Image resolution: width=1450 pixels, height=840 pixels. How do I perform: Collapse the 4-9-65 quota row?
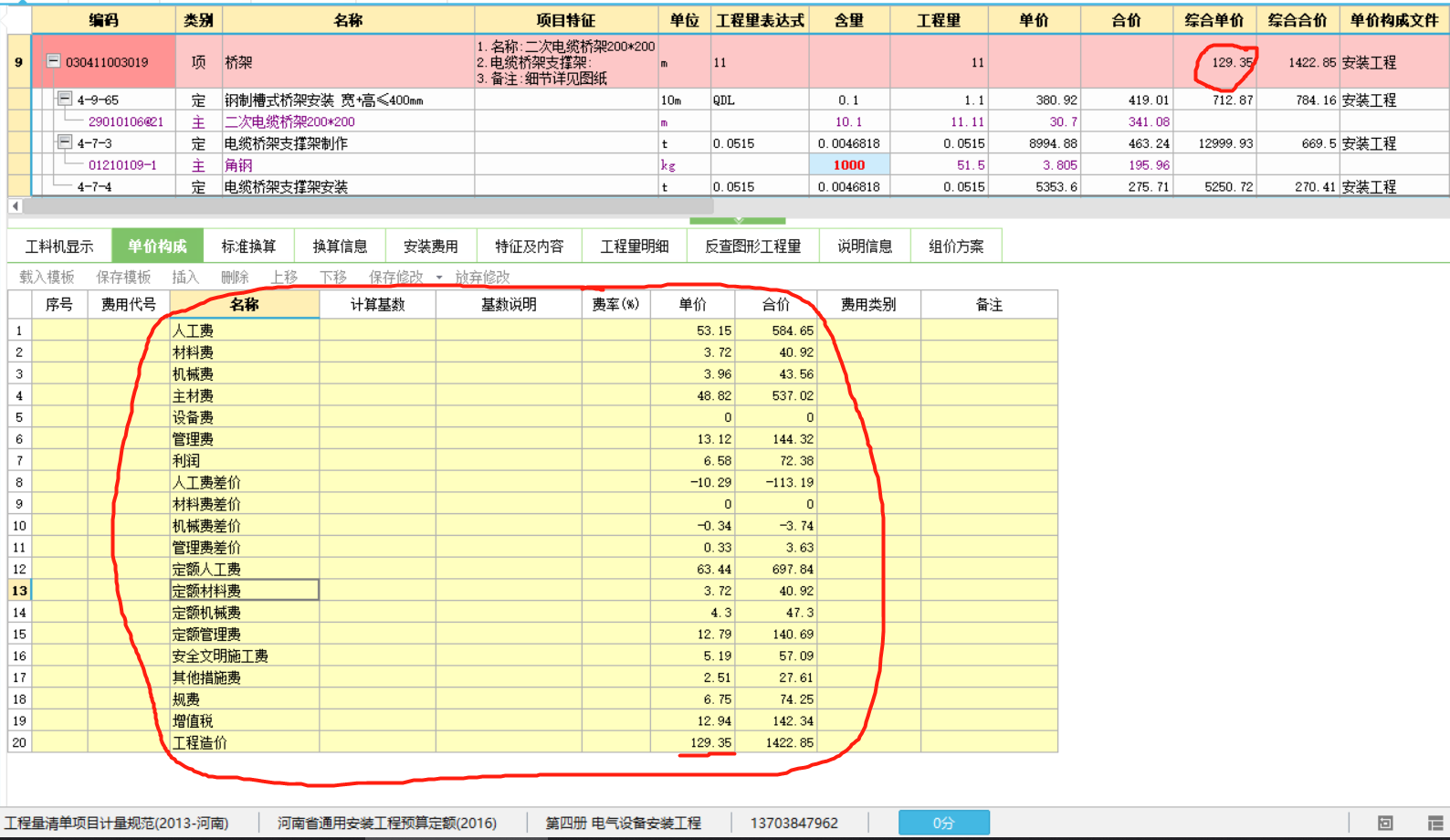pos(65,99)
